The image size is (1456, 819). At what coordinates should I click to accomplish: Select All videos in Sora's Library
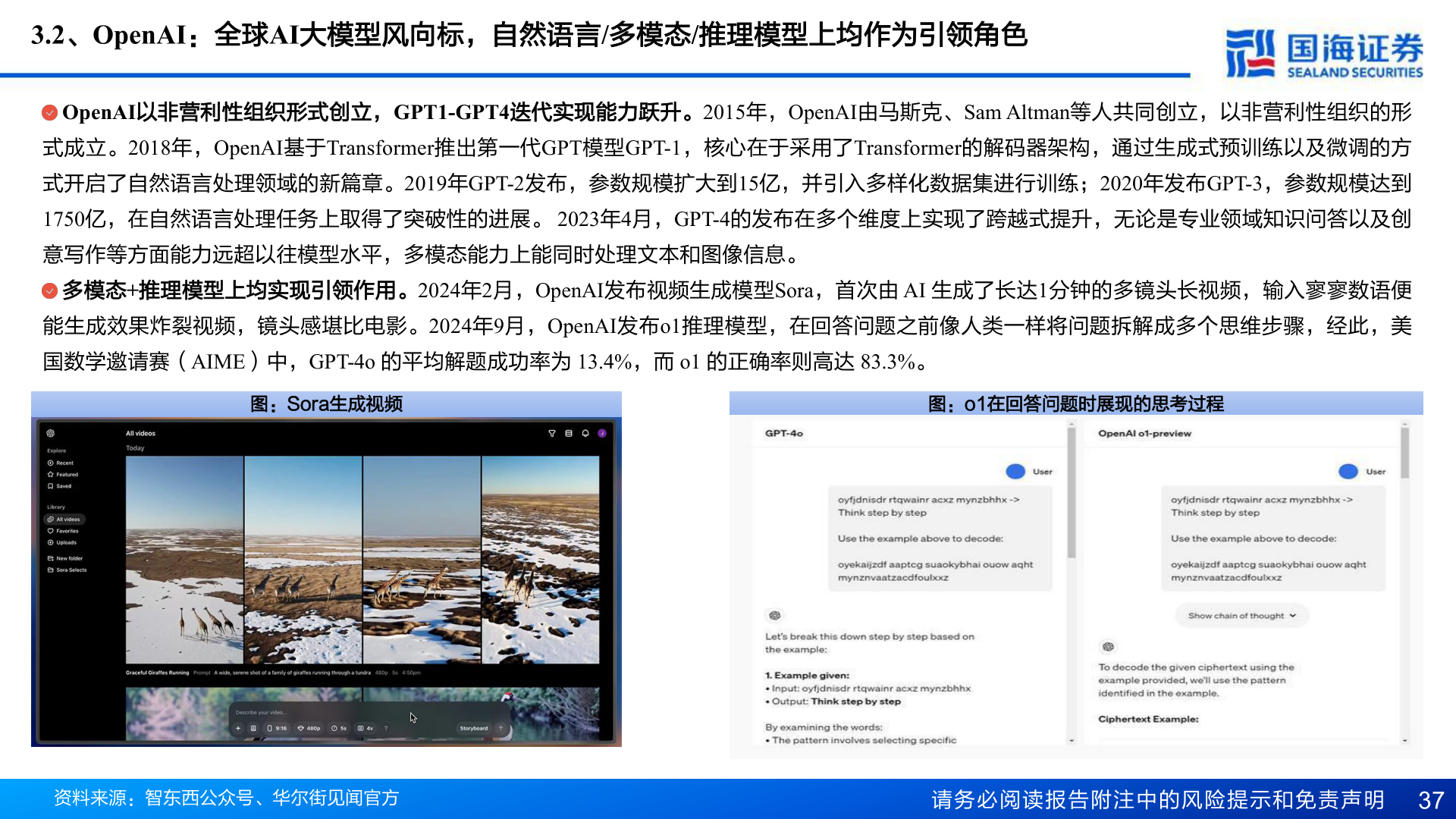[x=64, y=519]
